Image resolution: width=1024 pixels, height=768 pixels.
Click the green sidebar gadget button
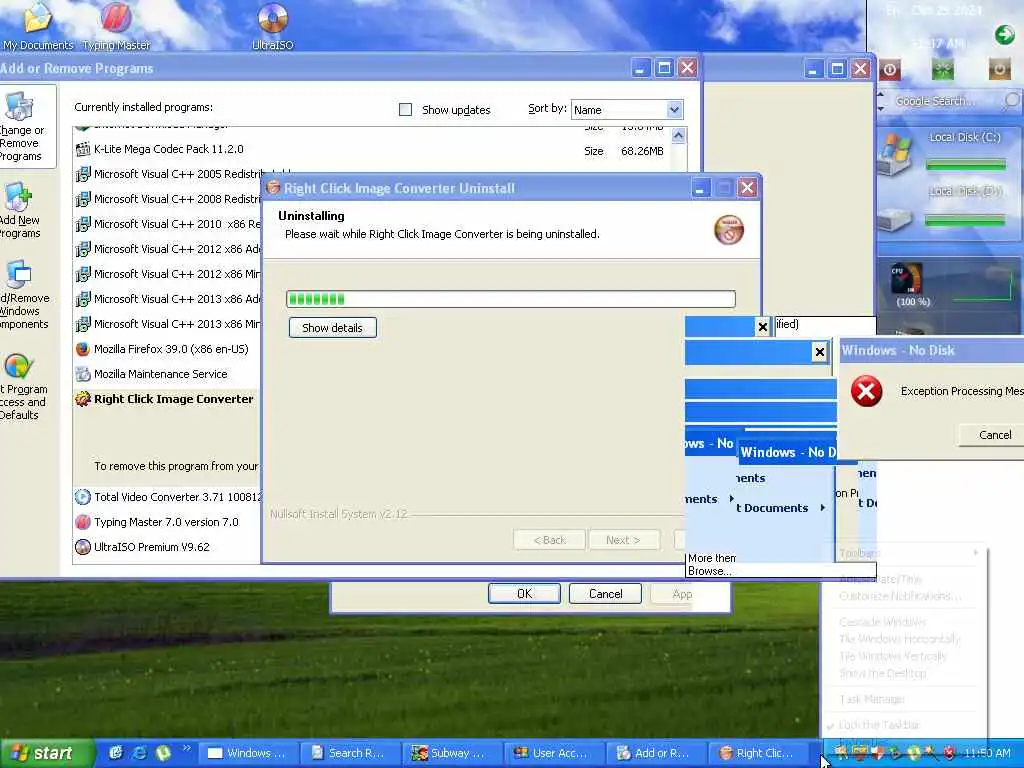click(x=942, y=69)
